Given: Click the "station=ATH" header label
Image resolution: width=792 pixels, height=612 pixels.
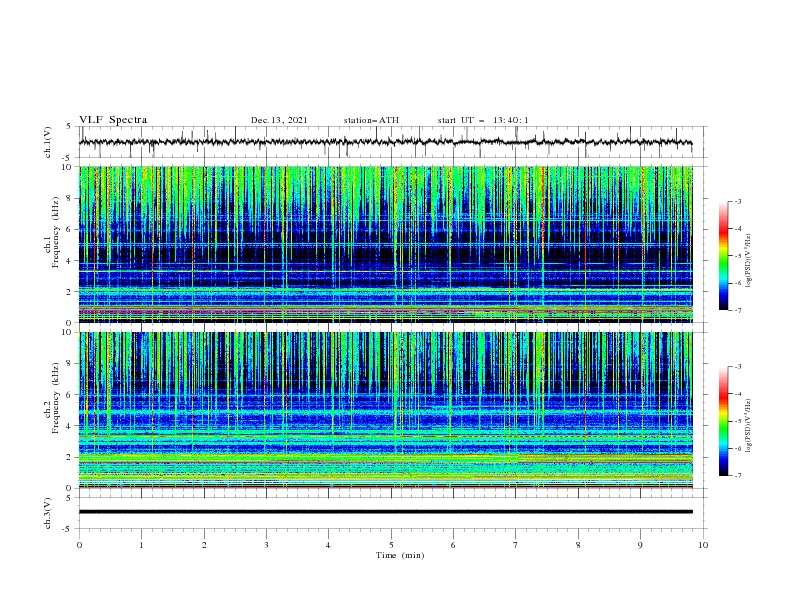Looking at the screenshot, I should (x=371, y=120).
